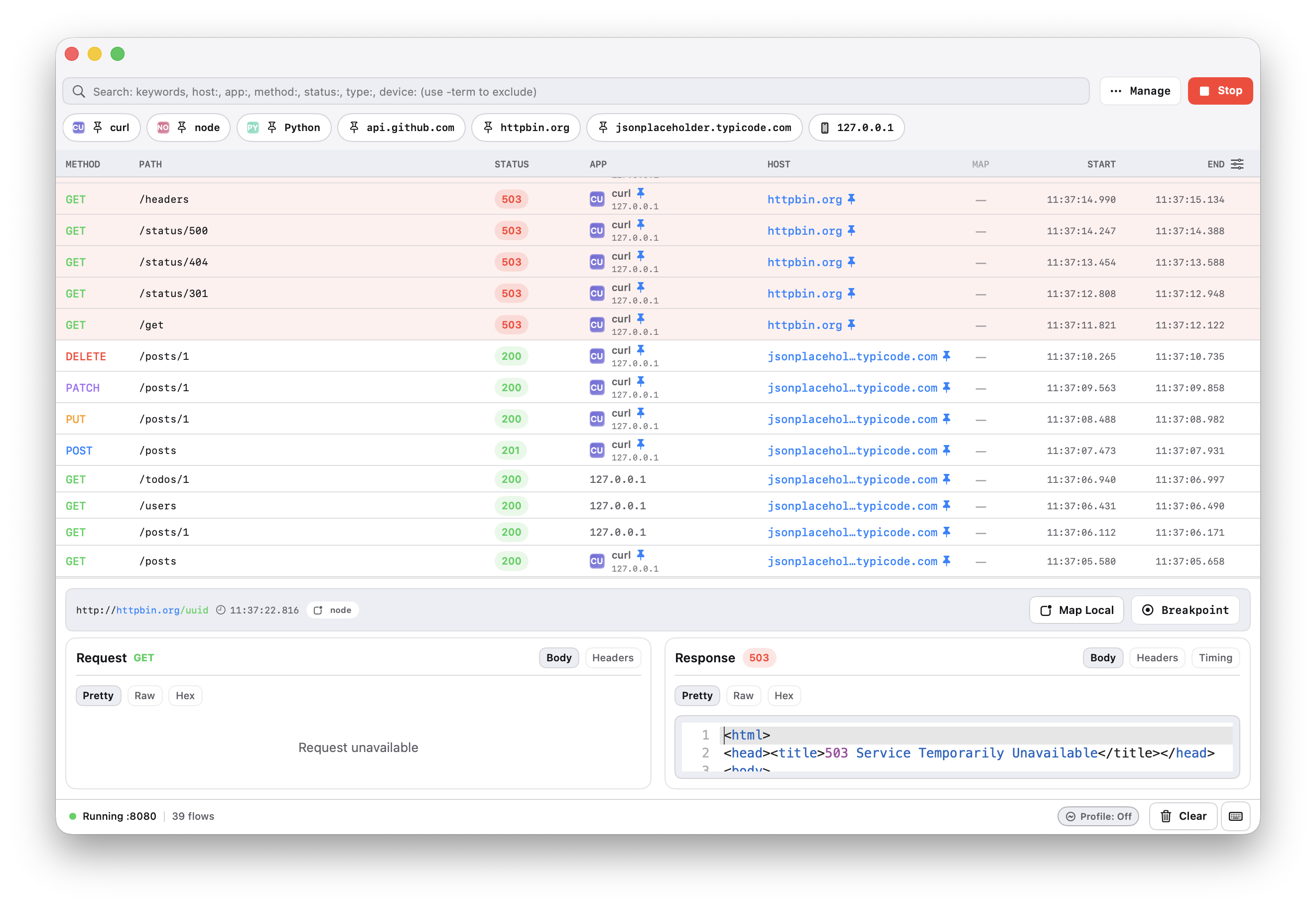Click pin icon after host in /todos/1 row
Viewport: 1316px width, 908px height.
point(946,479)
